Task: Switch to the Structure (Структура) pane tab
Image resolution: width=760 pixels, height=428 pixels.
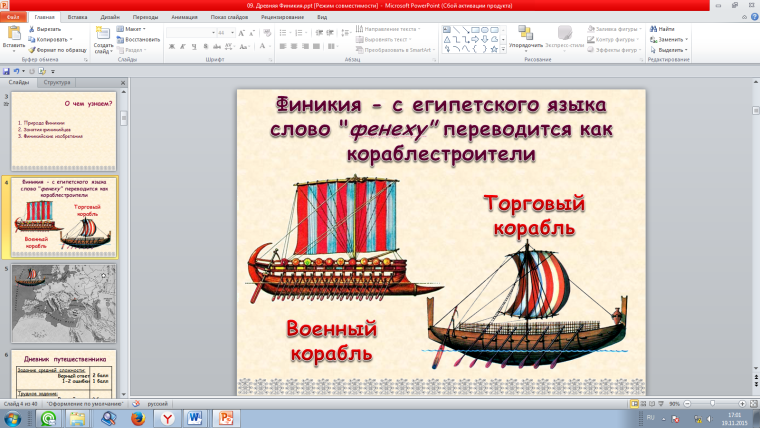Action: pyautogui.click(x=57, y=82)
